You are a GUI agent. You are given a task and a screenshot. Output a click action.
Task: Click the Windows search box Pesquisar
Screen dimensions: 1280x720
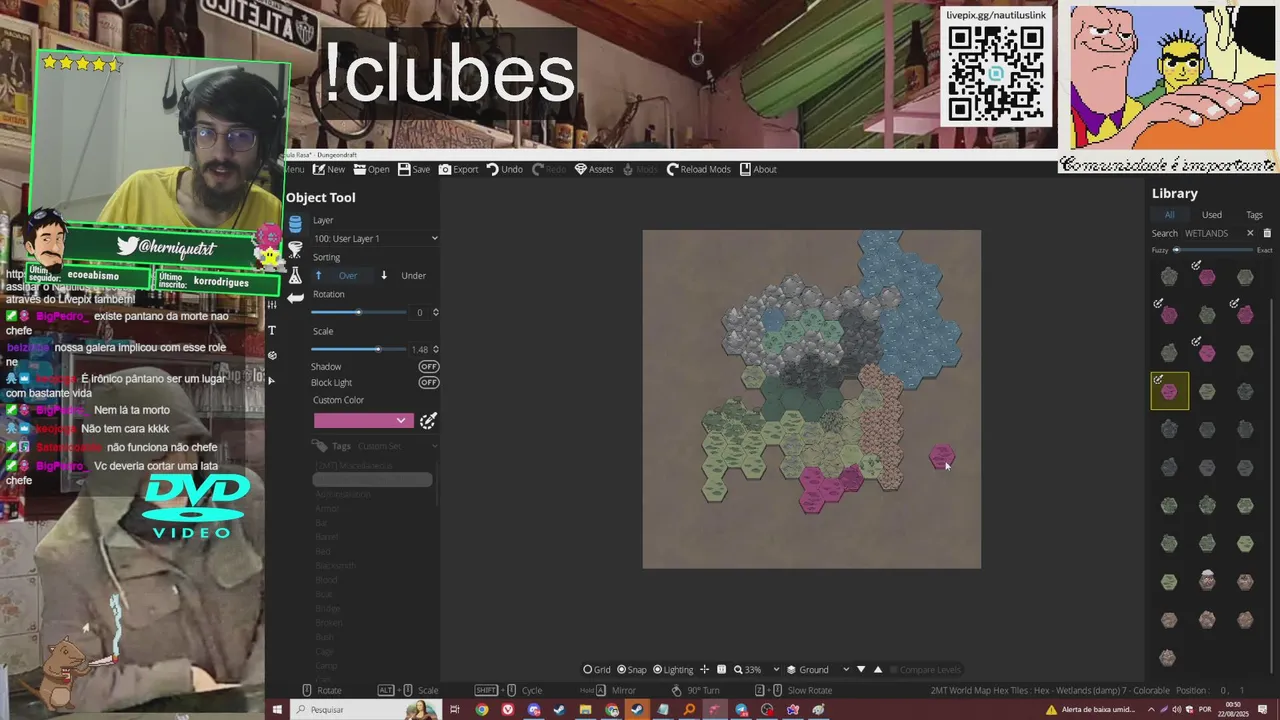[x=367, y=710]
